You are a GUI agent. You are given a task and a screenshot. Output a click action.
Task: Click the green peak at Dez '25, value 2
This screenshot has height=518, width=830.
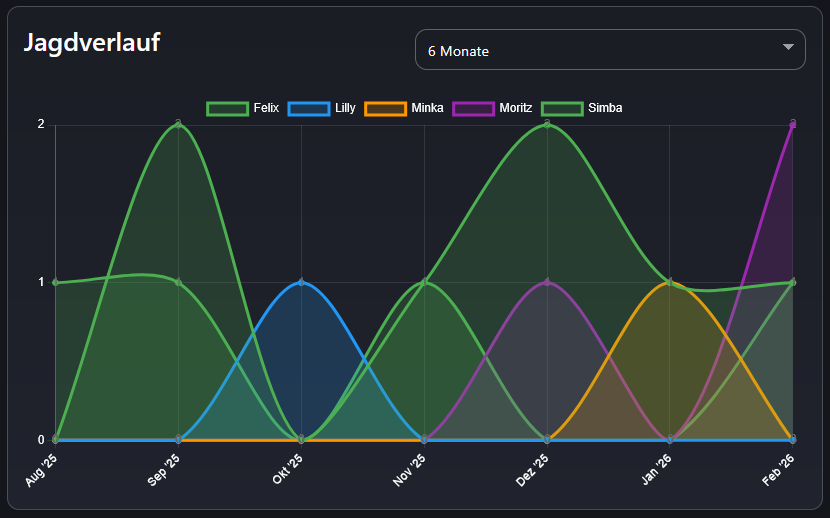click(547, 124)
